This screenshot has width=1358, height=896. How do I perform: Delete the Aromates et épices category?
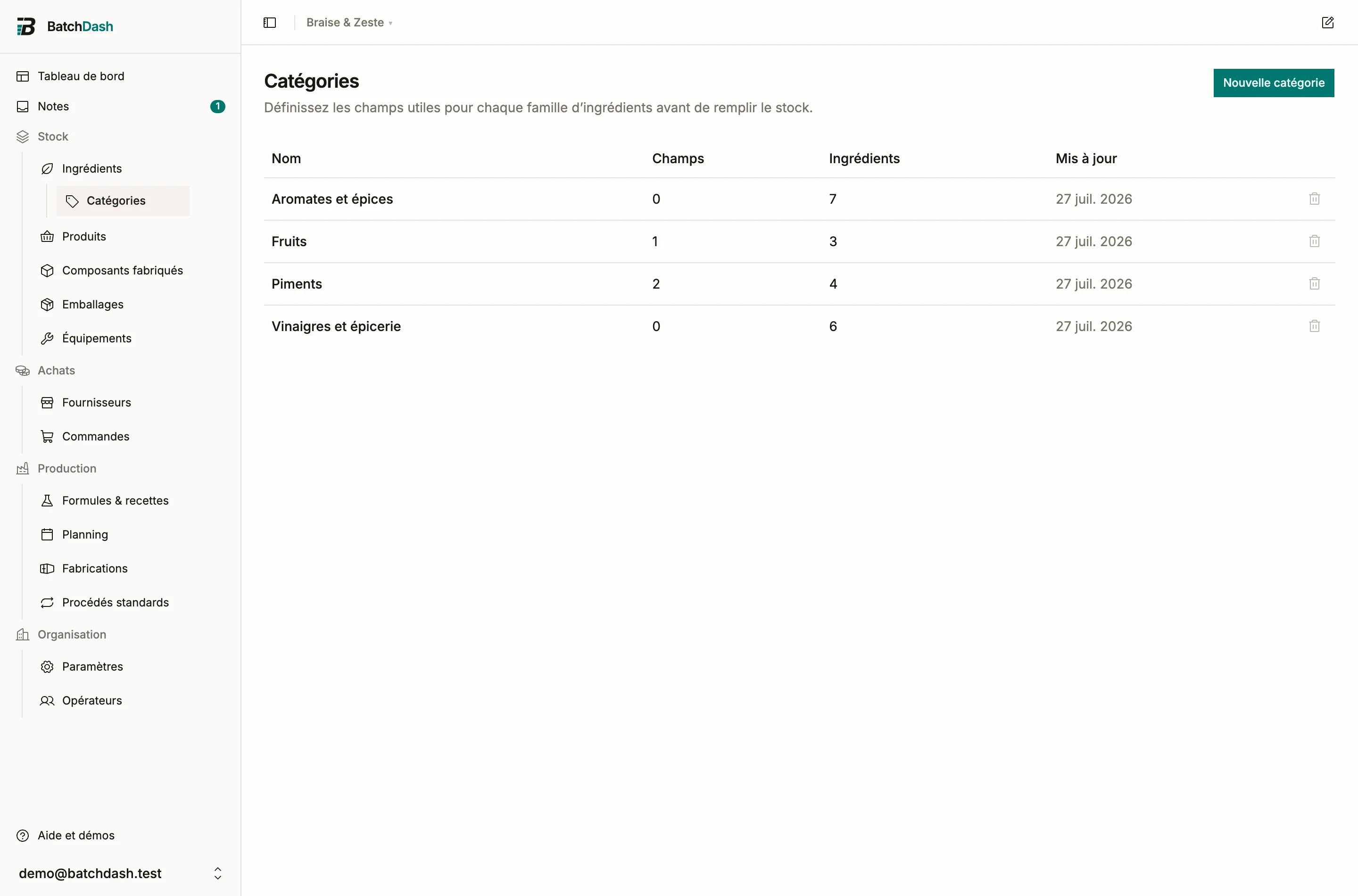(1314, 199)
